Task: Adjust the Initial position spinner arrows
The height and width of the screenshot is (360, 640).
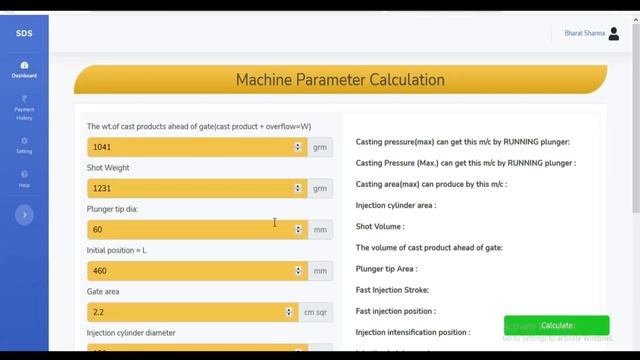Action: pyautogui.click(x=298, y=271)
